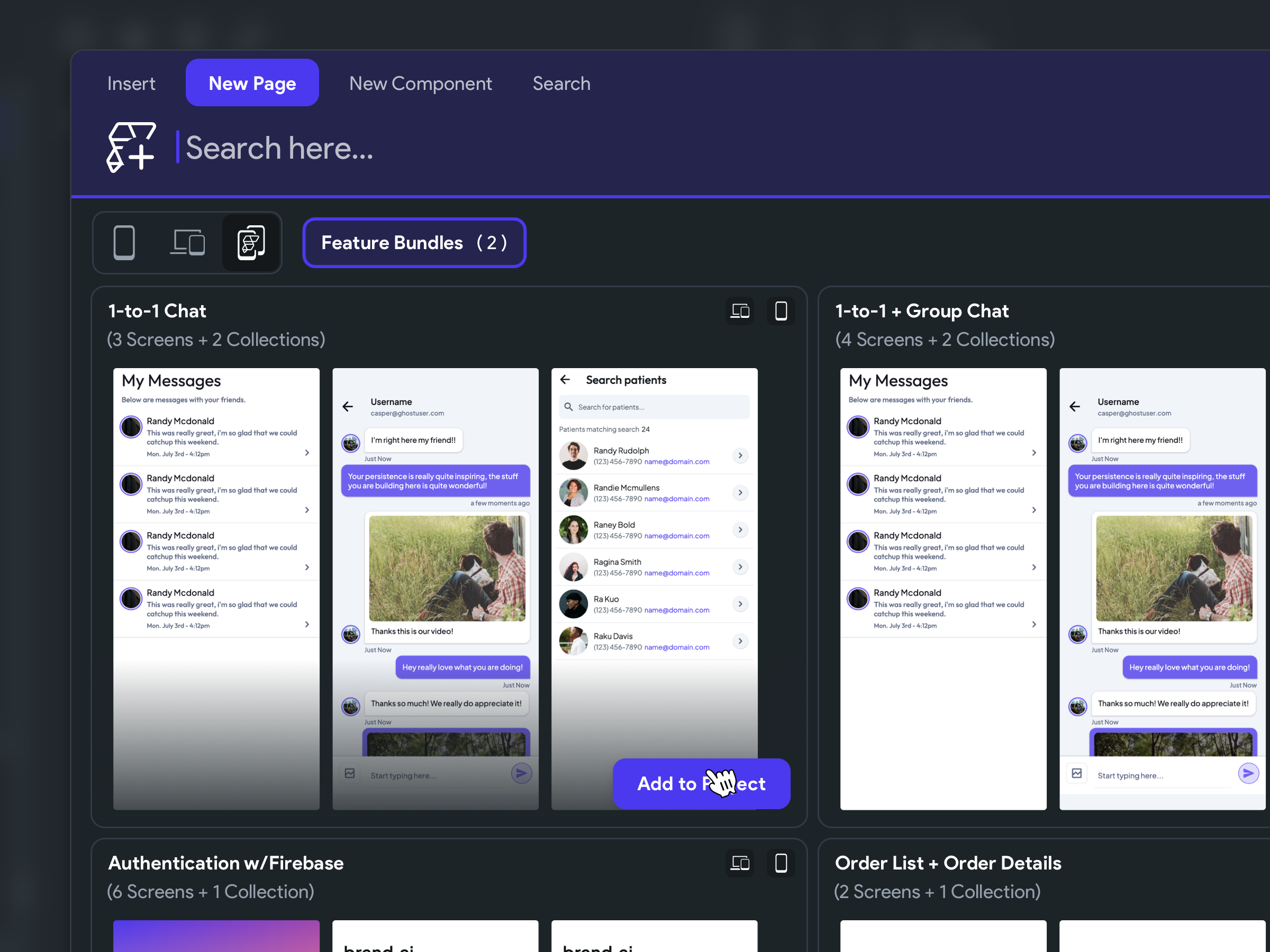Switch to the New Component tab
This screenshot has width=1270, height=952.
[420, 83]
